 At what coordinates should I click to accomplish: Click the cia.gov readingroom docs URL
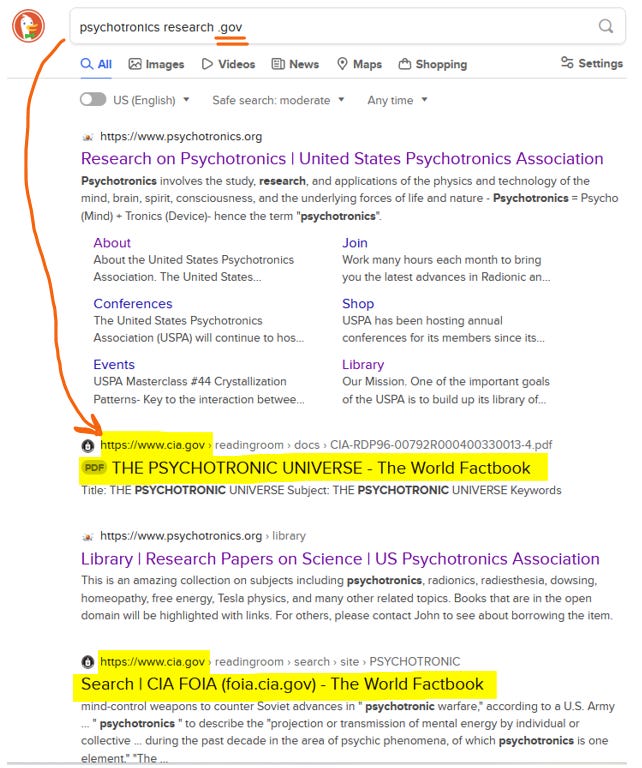326,445
